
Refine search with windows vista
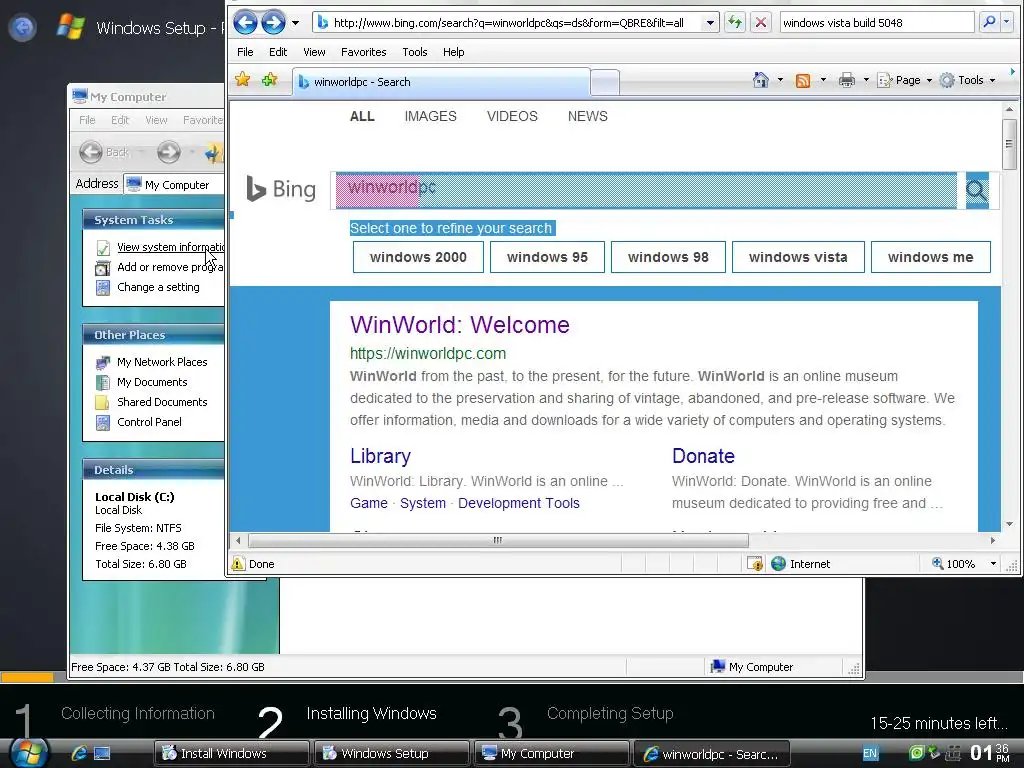[798, 257]
